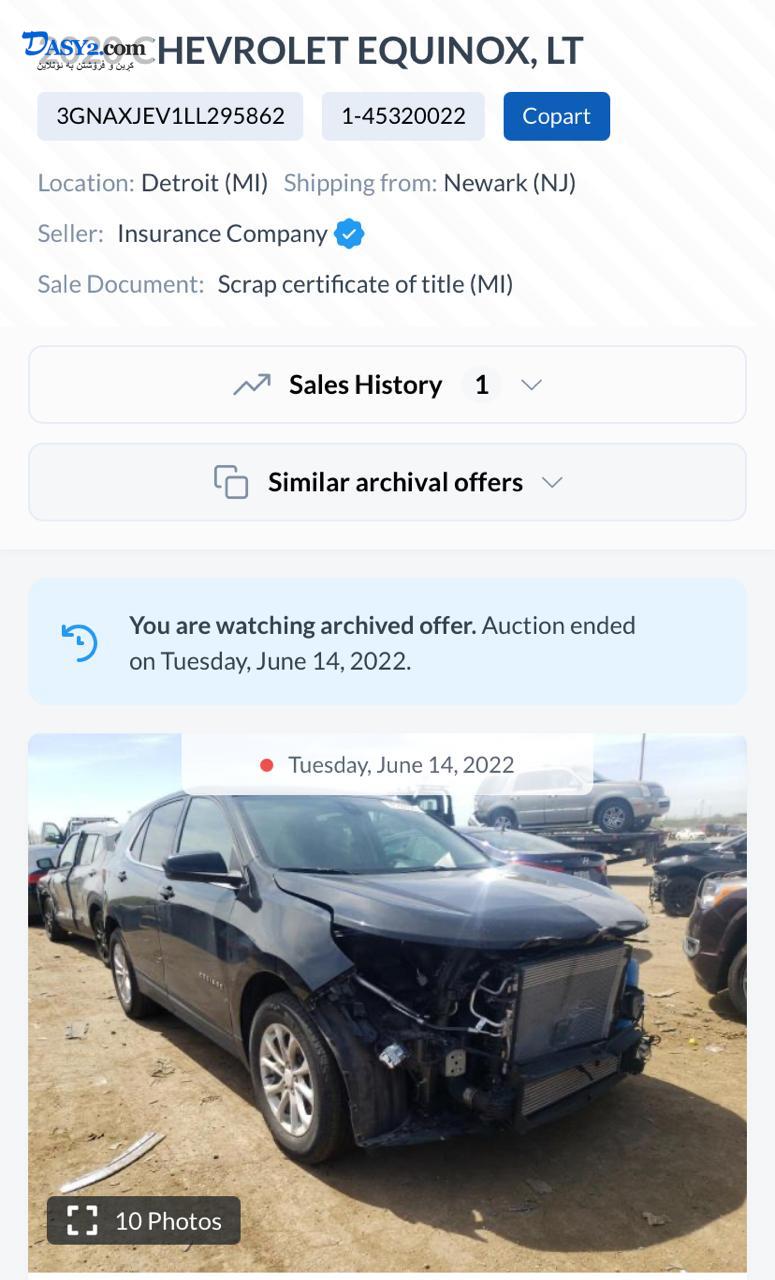775x1280 pixels.
Task: Click the archived offer history clock icon
Action: coord(80,643)
